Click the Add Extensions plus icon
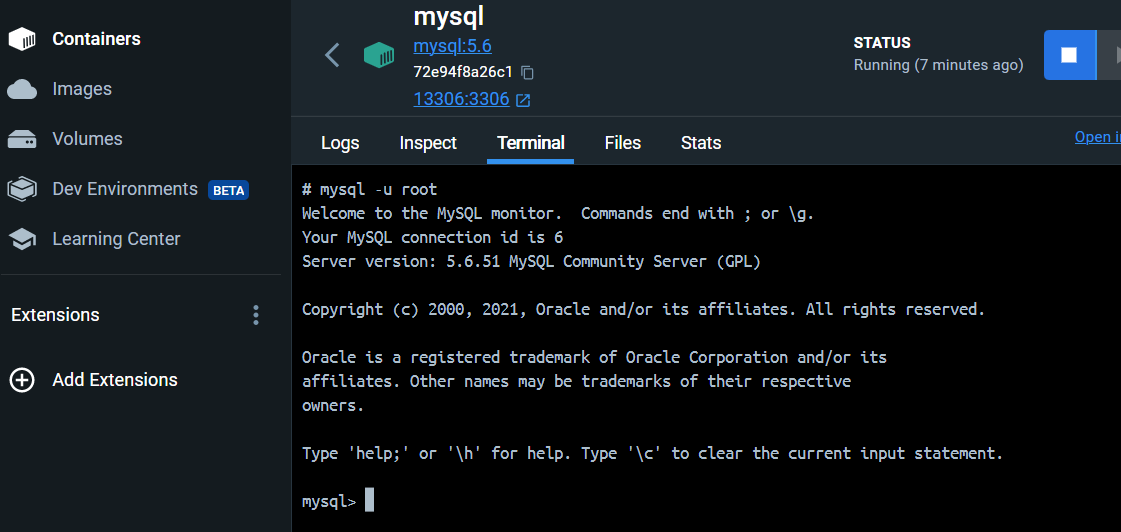This screenshot has height=532, width=1121. tap(22, 380)
